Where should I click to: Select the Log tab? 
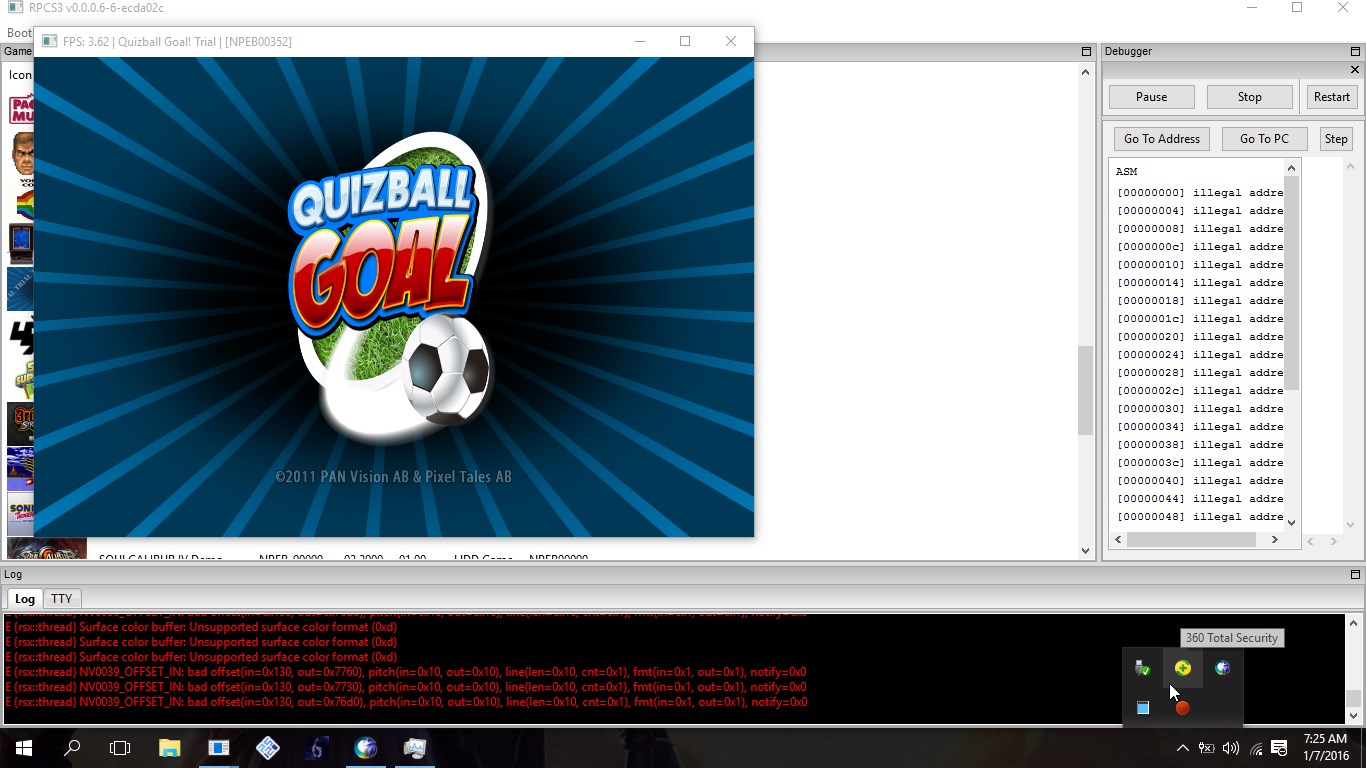(25, 599)
